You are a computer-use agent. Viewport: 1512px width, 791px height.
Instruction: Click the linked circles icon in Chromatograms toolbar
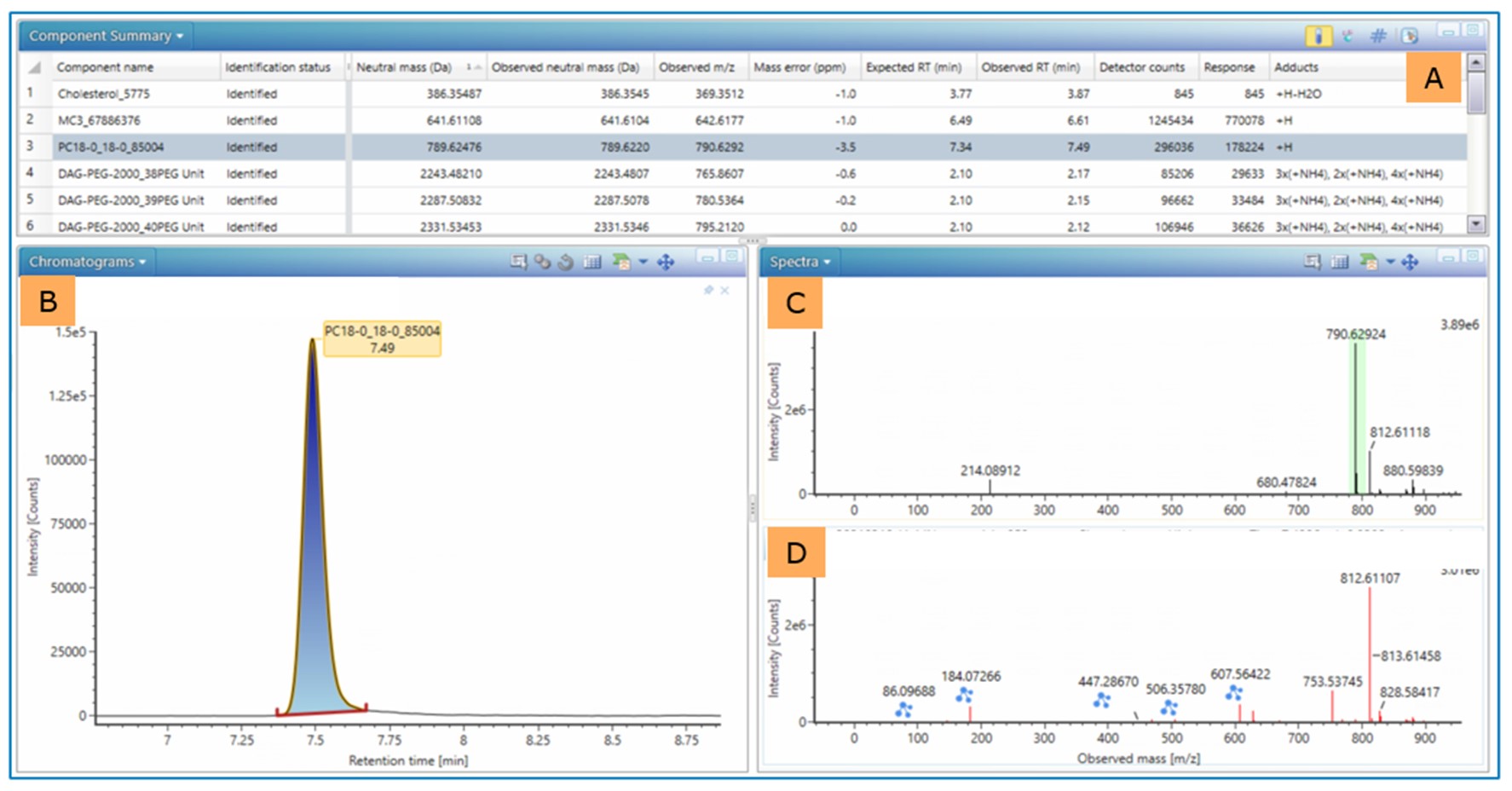tap(542, 262)
